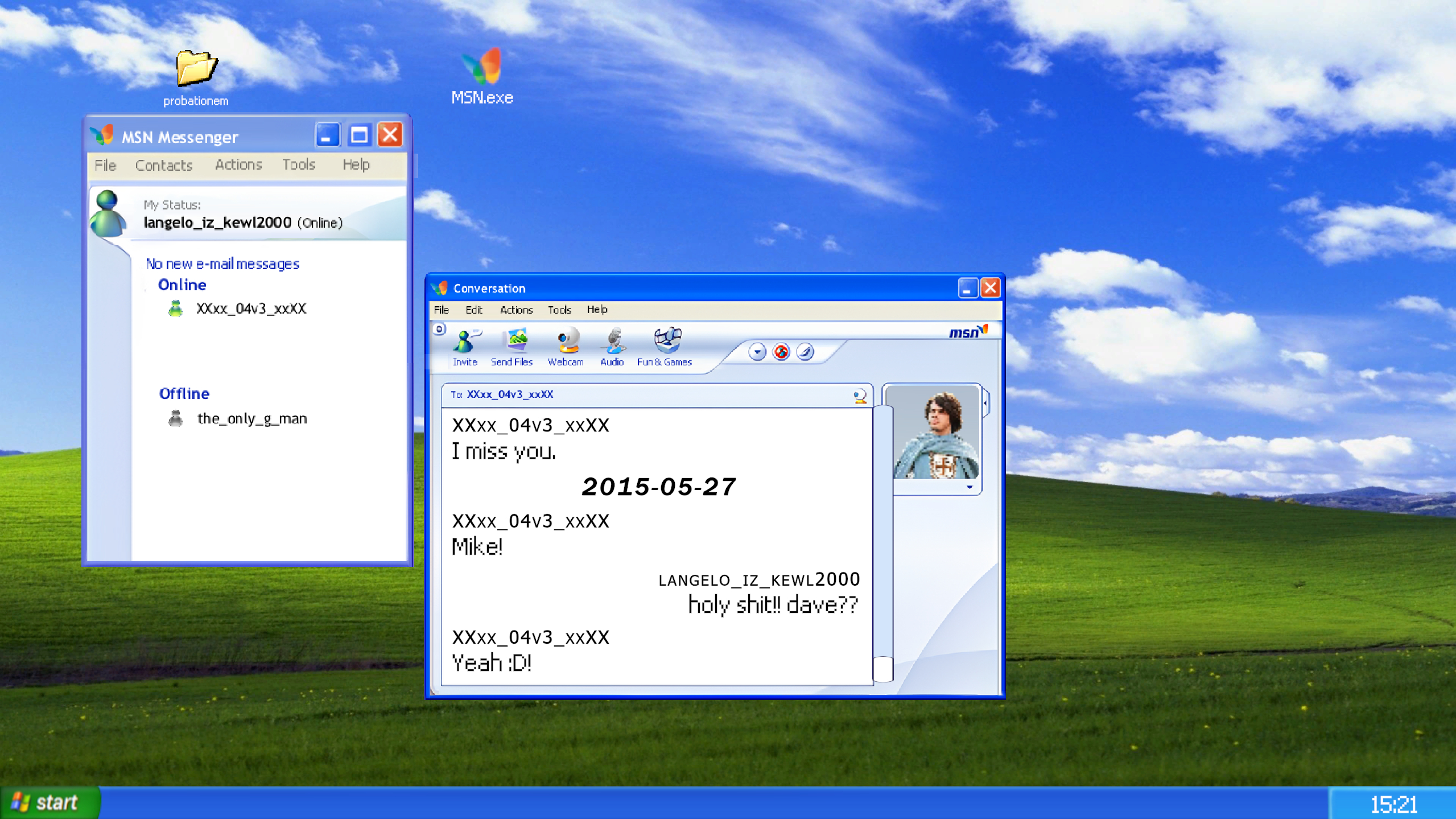Click the conversation scrollbar thumb
This screenshot has height=819, width=1456.
tap(882, 669)
